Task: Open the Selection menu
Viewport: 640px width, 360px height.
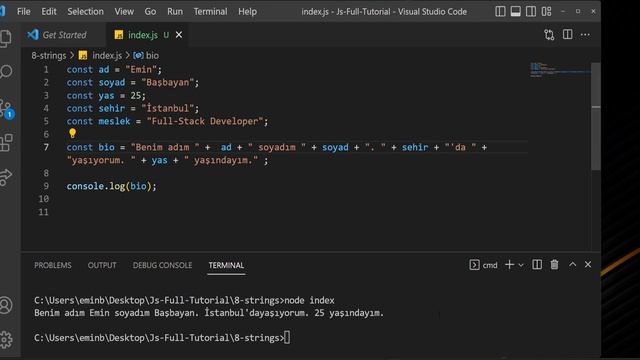Action: pyautogui.click(x=85, y=11)
